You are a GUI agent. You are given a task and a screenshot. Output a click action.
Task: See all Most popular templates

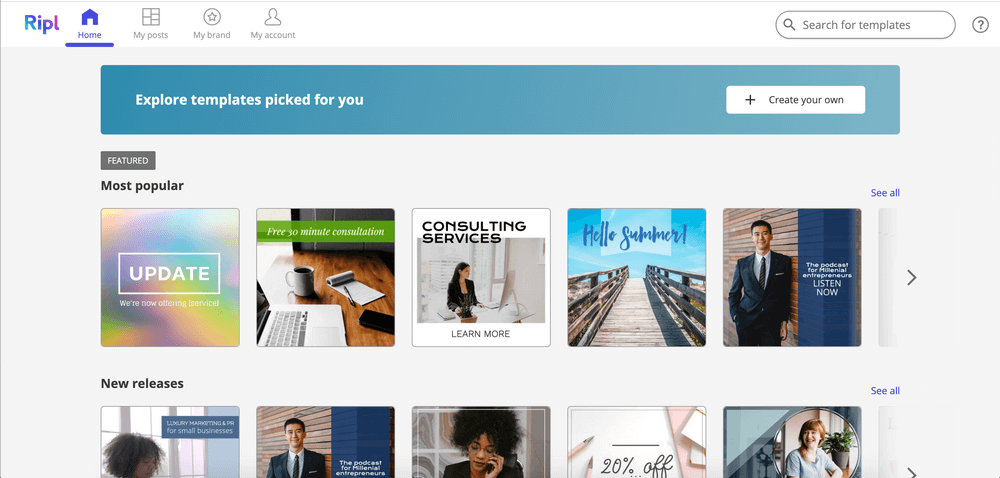(x=885, y=192)
